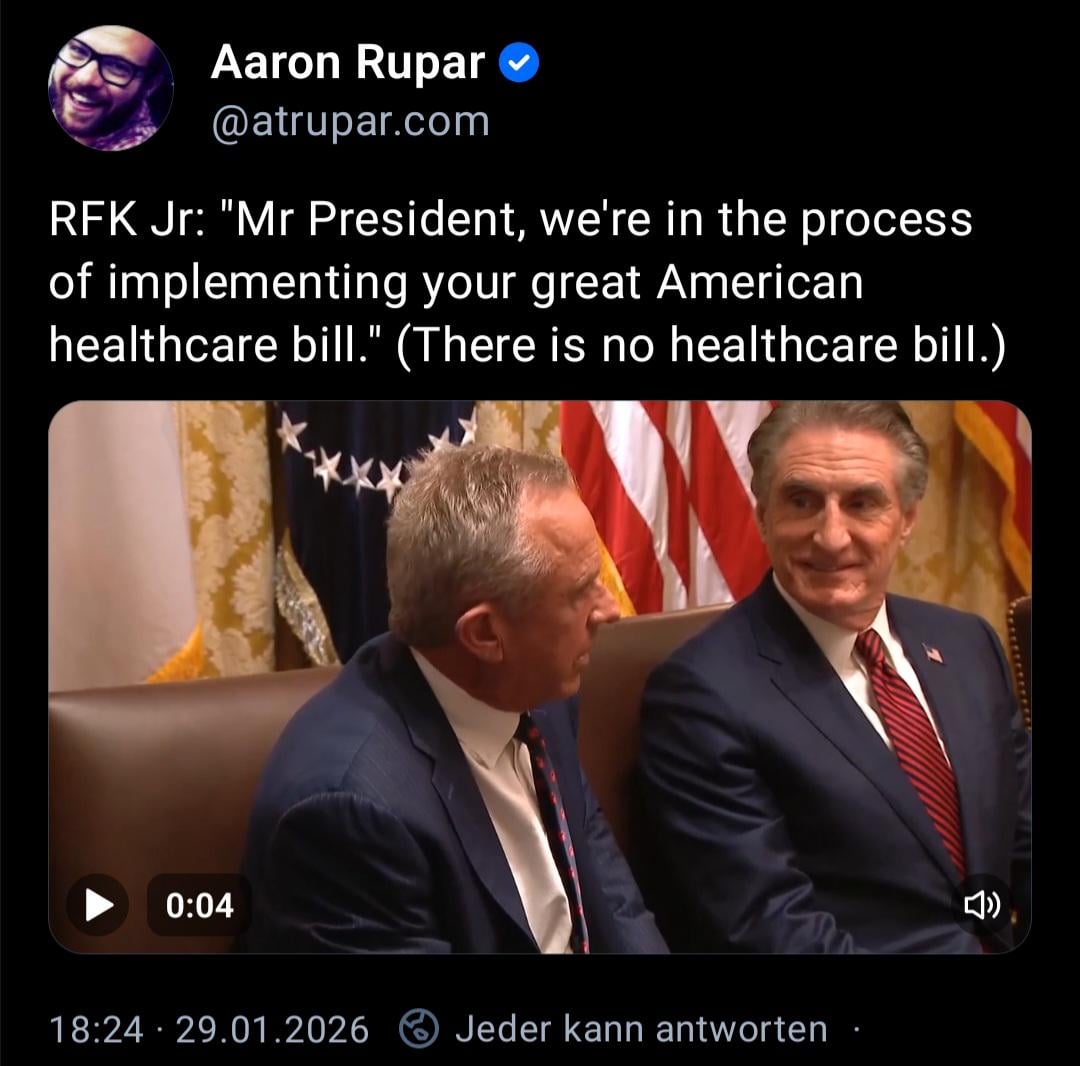Visit the @atrupar.com handle link
The width and height of the screenshot is (1080, 1066).
(351, 121)
